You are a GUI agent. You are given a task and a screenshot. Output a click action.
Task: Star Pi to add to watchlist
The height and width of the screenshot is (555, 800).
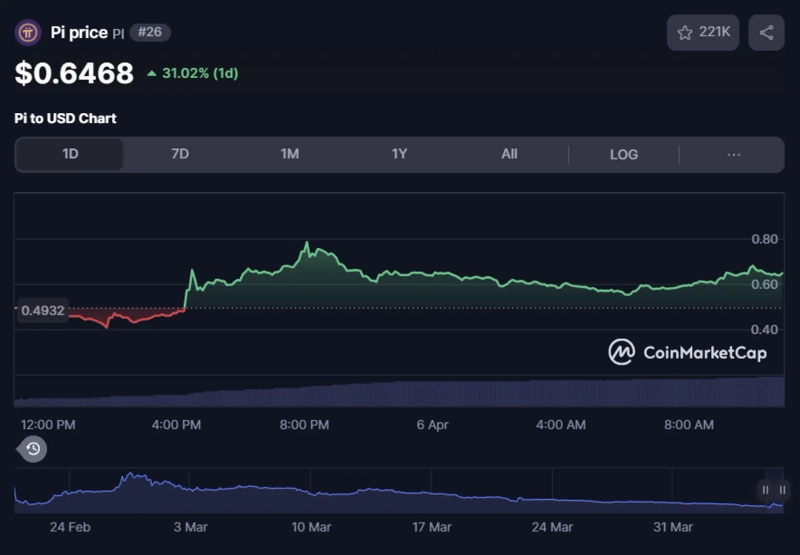tap(703, 33)
